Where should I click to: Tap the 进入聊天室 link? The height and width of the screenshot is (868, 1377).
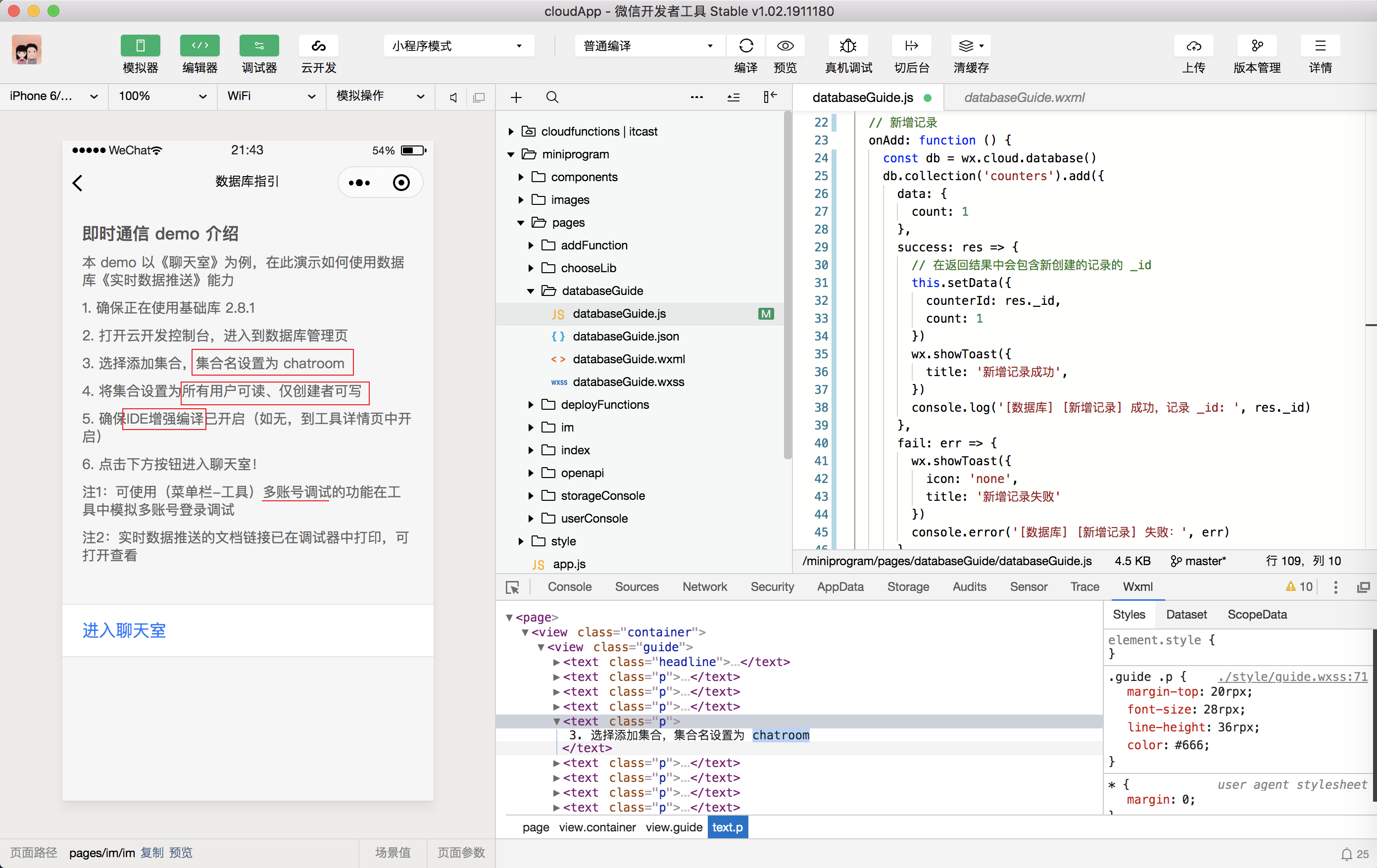[x=124, y=630]
